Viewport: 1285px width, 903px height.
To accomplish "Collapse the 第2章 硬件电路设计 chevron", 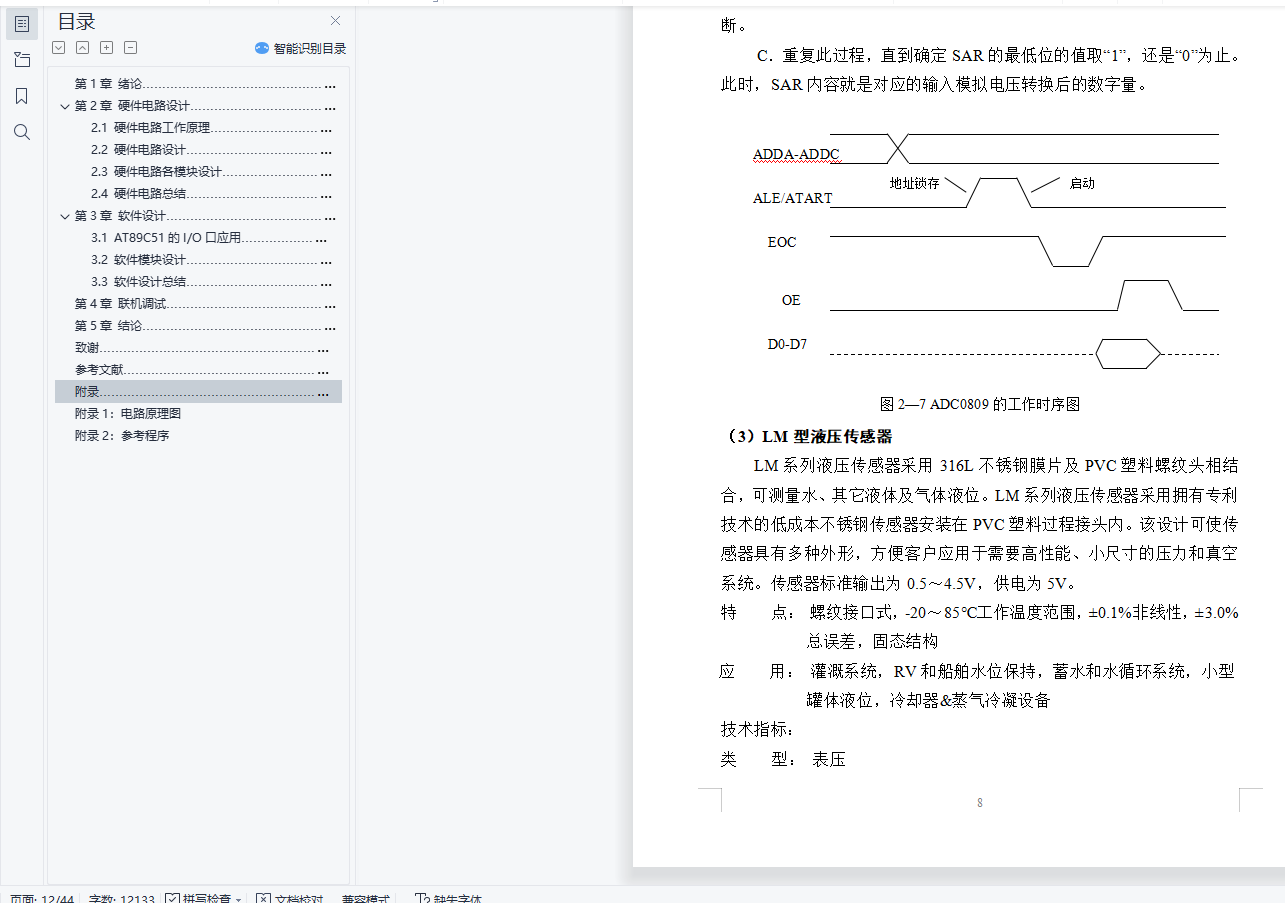I will click(65, 106).
